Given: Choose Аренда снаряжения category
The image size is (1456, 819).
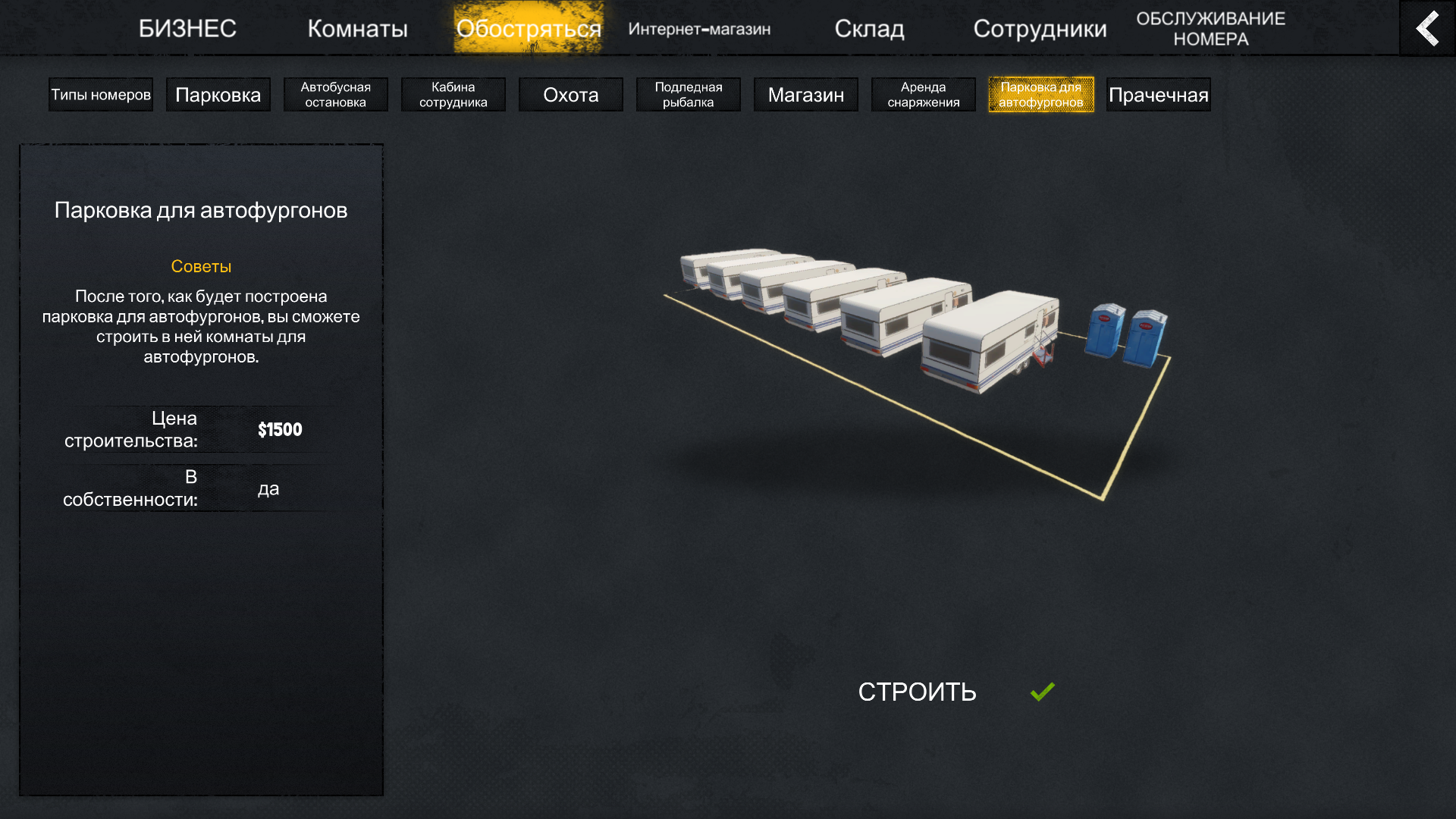Looking at the screenshot, I should point(924,95).
